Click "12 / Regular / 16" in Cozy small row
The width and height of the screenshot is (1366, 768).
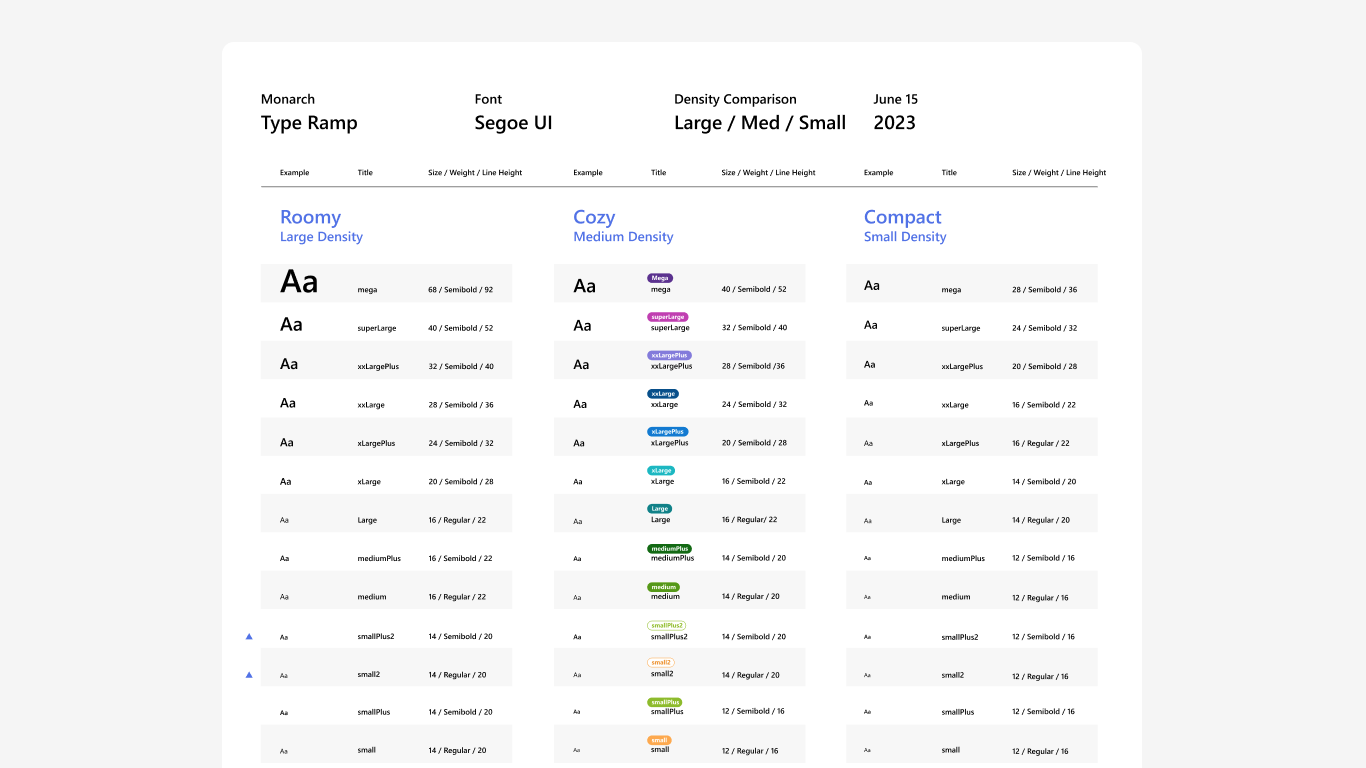tap(750, 751)
